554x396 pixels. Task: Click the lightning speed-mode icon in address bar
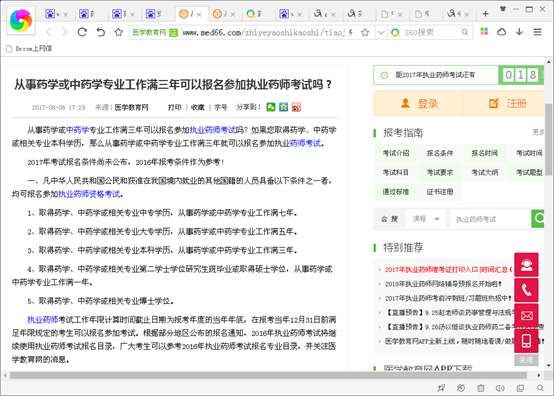(351, 32)
